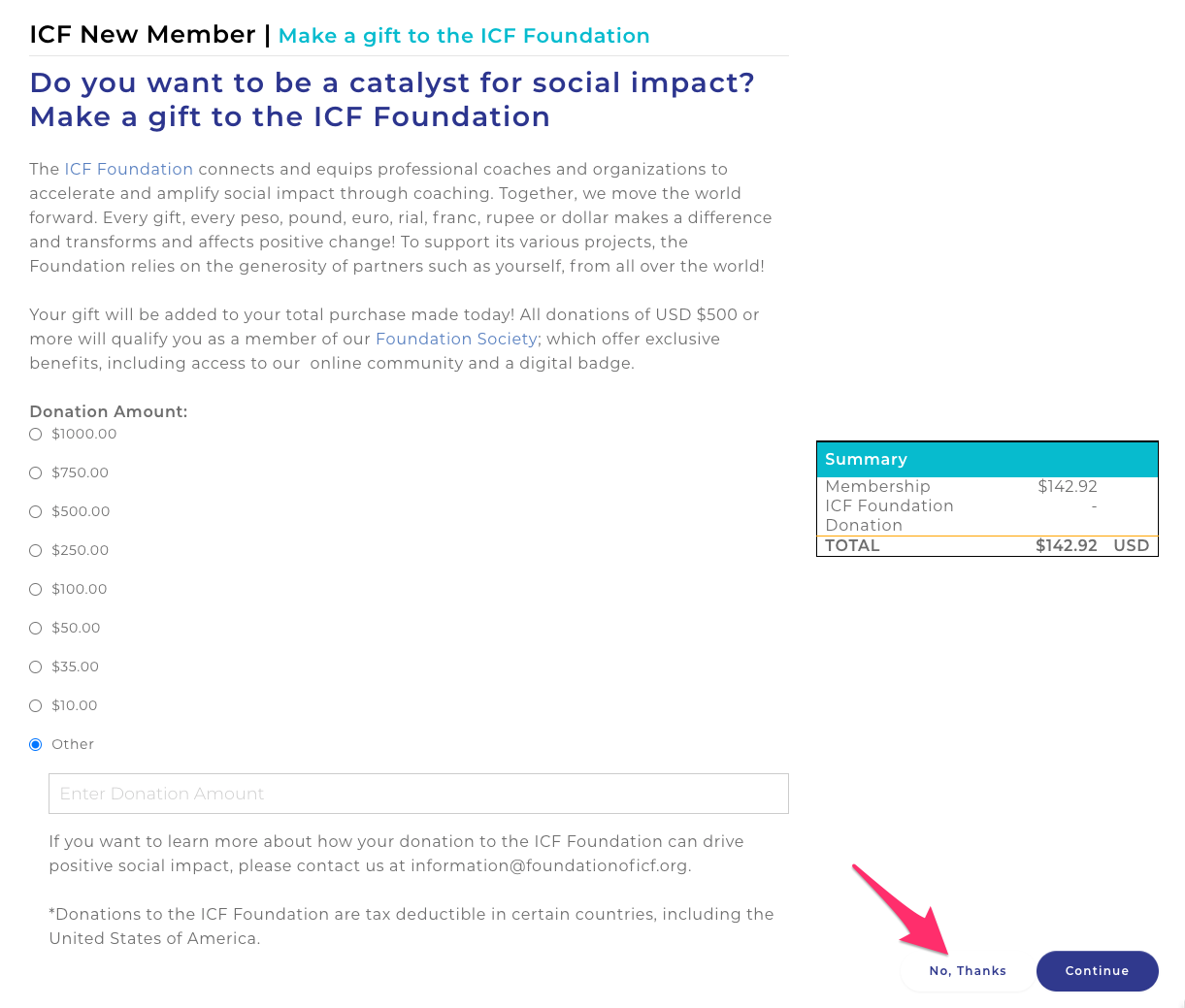Select the $500.00 donation amount

tap(36, 512)
